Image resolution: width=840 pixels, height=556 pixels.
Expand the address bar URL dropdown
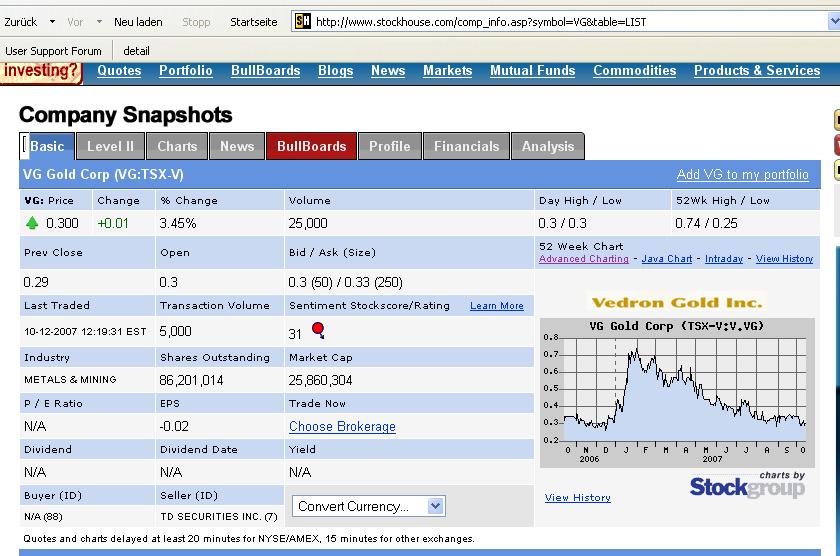(834, 21)
